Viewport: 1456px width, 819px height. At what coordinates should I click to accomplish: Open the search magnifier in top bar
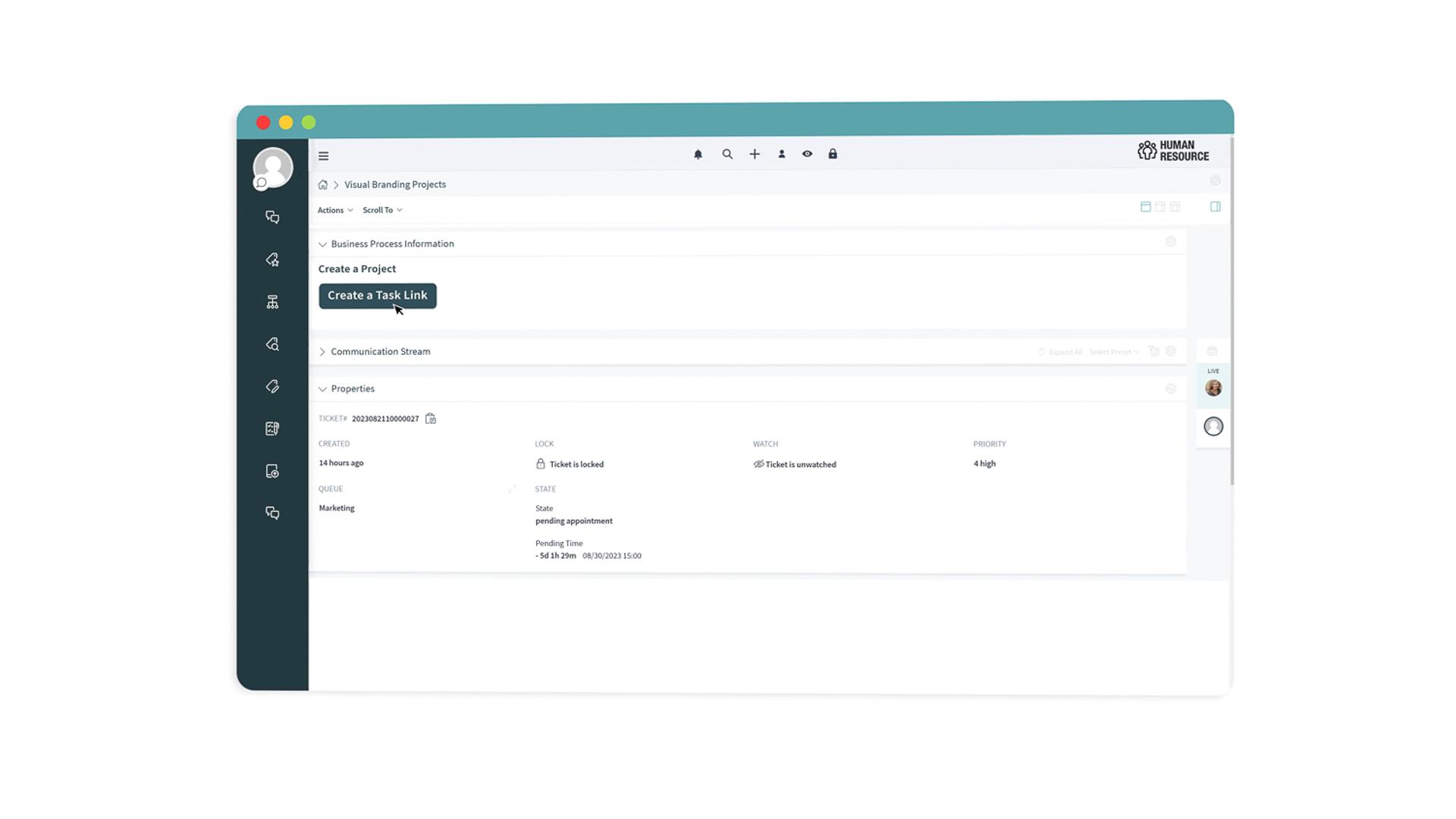(x=727, y=155)
